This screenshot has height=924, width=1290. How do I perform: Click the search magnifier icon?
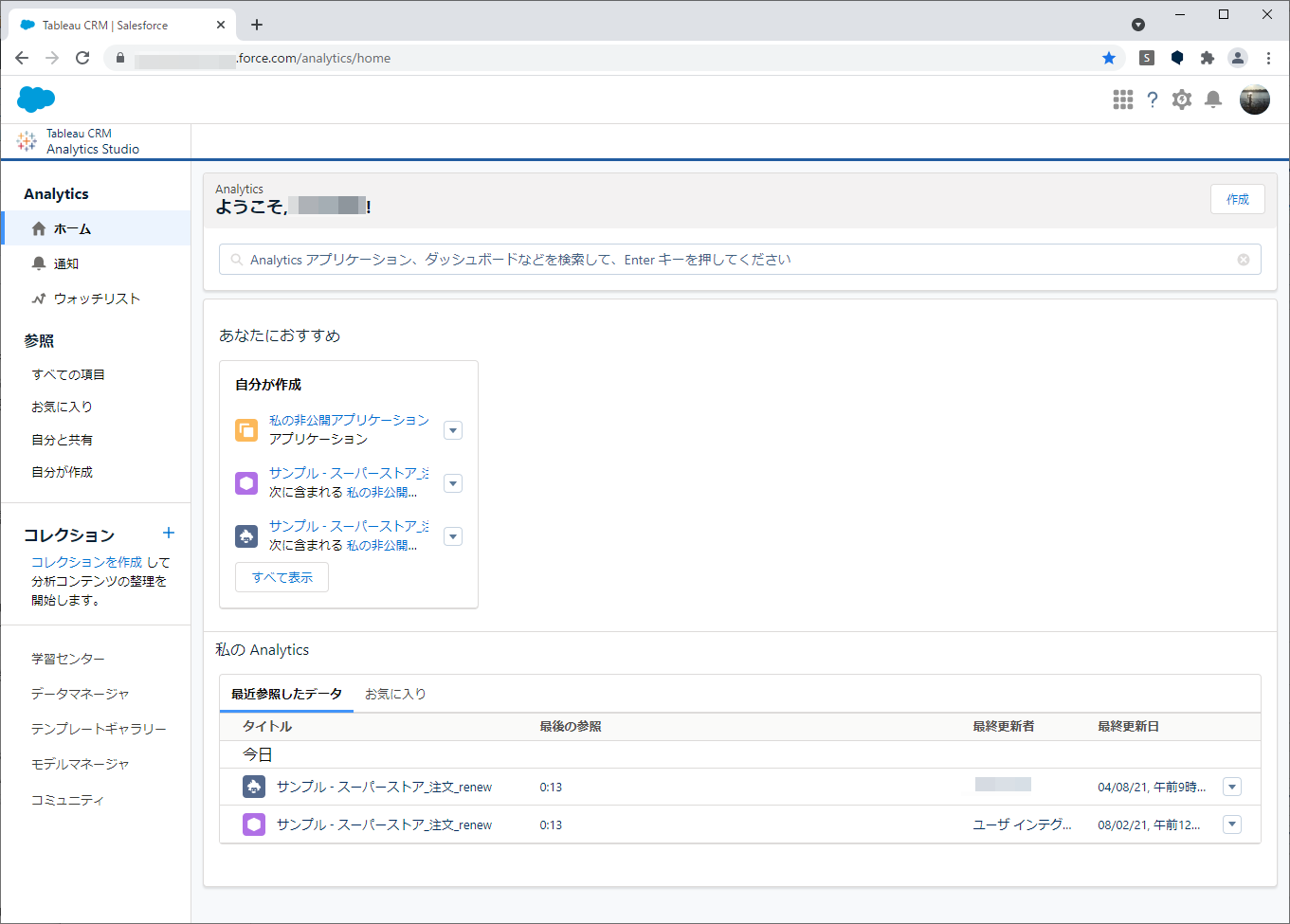[237, 260]
